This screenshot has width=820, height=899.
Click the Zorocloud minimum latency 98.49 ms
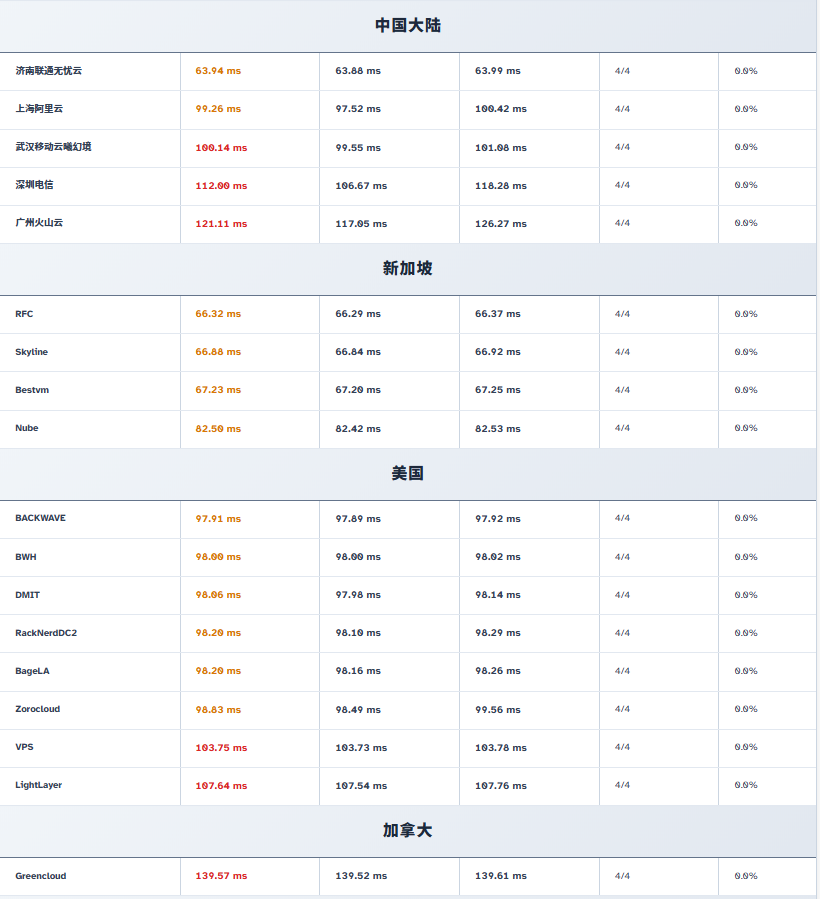click(358, 710)
